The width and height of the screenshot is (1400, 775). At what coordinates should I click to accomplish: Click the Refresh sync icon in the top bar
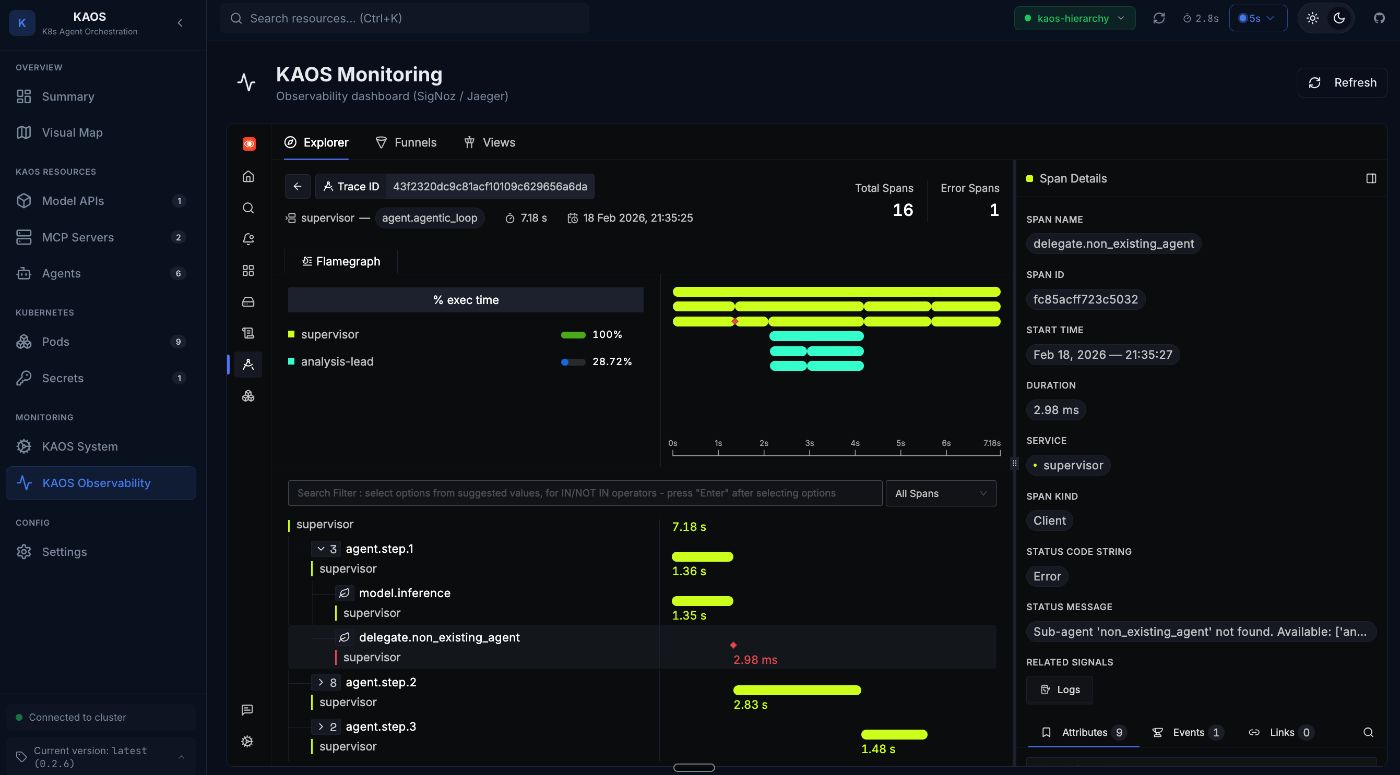coord(1160,18)
